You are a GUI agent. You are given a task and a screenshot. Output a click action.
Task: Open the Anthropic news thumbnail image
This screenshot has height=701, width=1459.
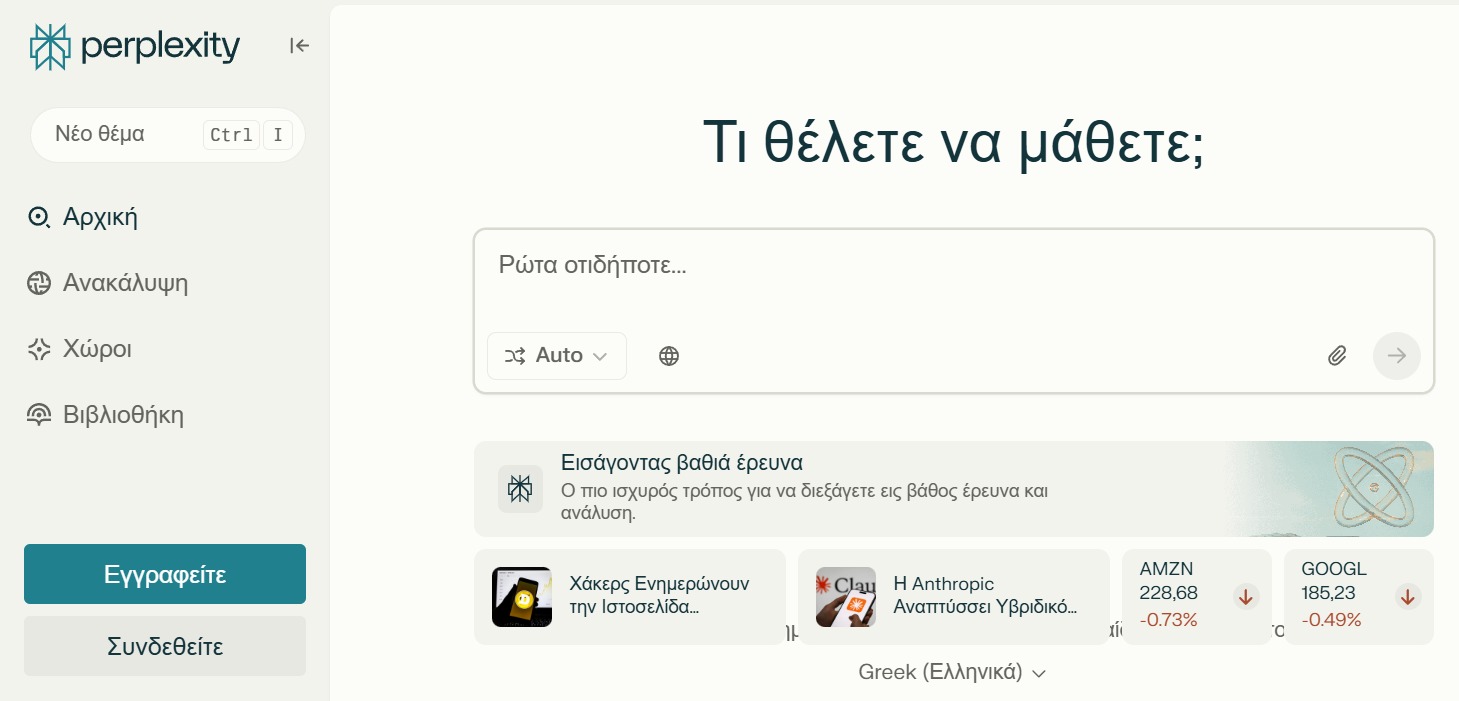pyautogui.click(x=846, y=597)
